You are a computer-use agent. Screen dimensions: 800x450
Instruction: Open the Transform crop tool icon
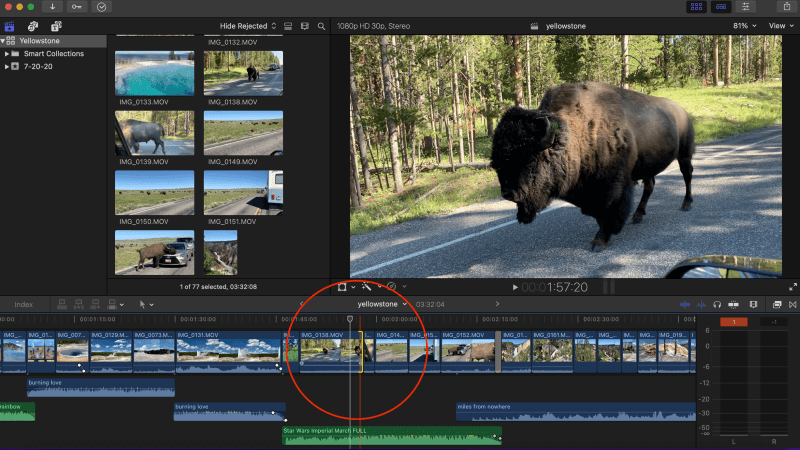(342, 287)
